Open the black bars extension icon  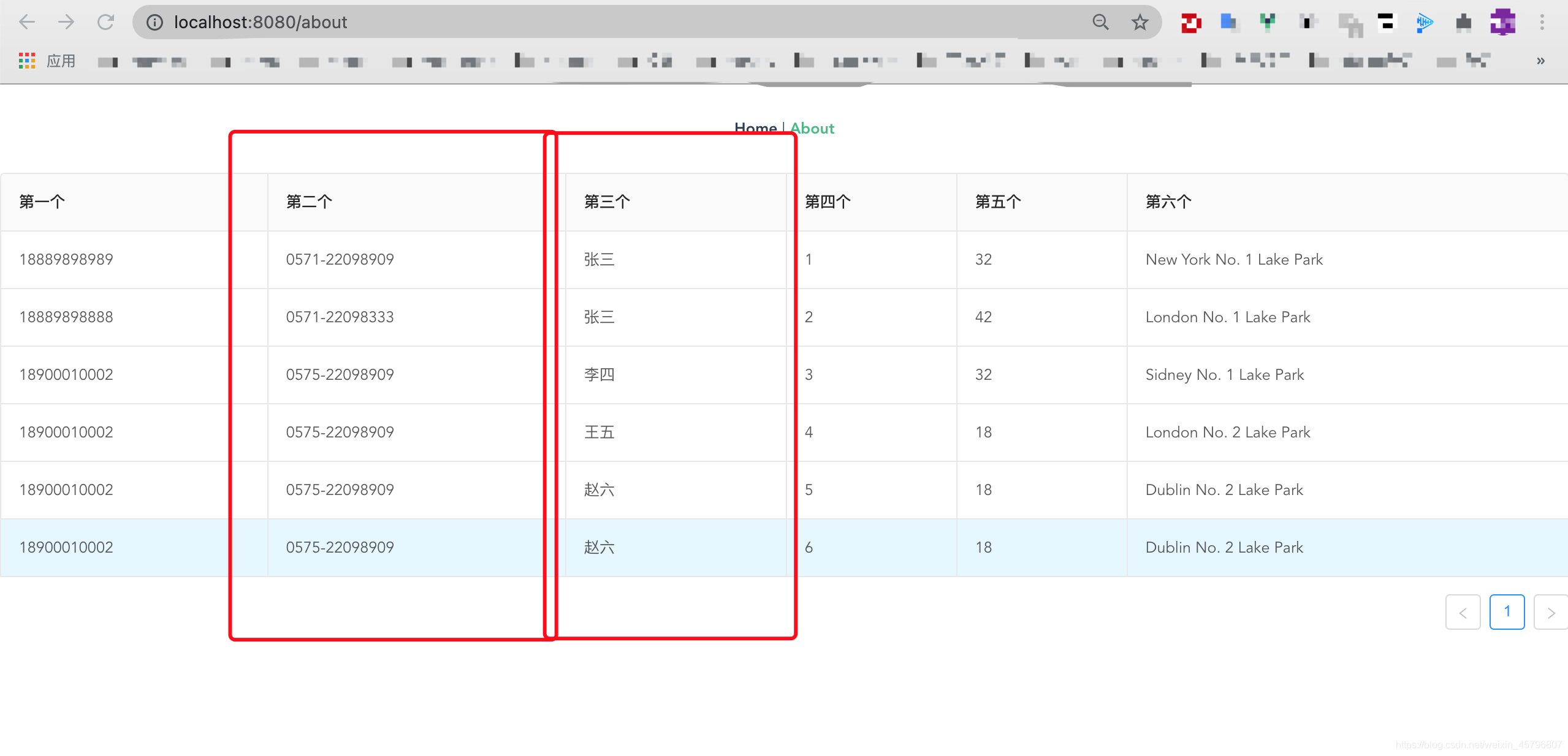[1385, 21]
